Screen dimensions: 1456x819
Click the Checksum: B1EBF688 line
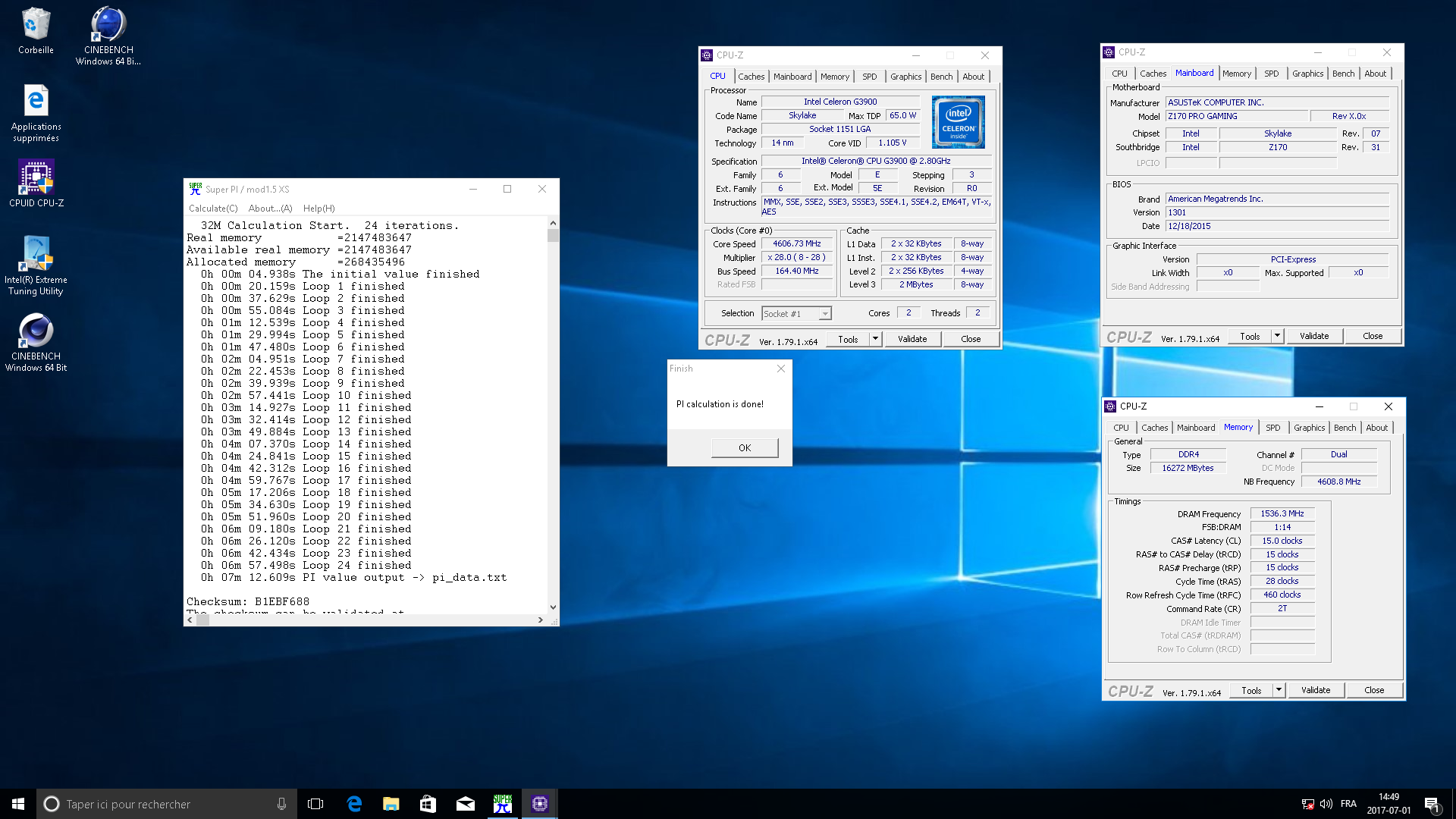click(x=248, y=601)
